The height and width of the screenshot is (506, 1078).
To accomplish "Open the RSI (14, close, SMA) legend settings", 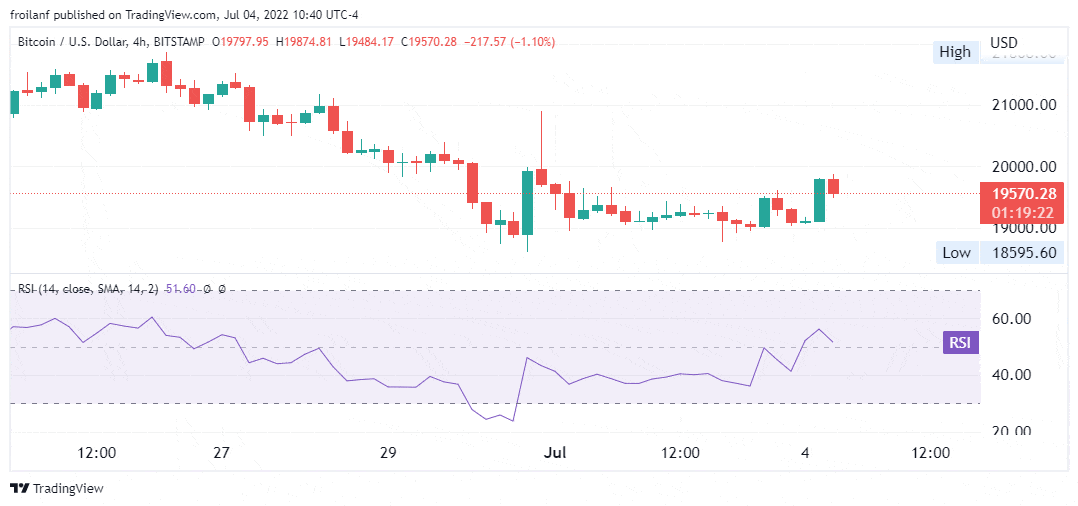I will click(x=88, y=289).
